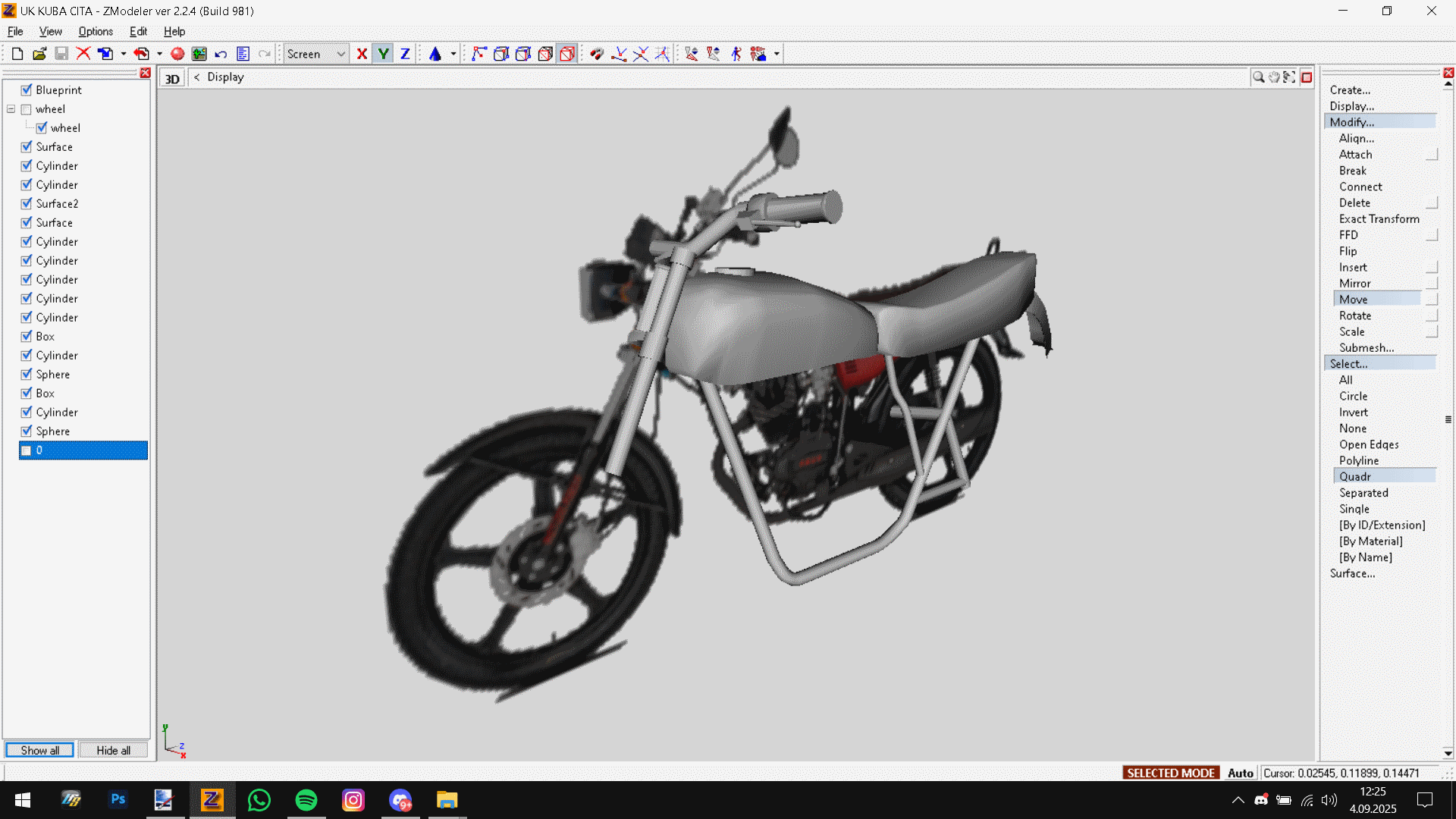Click the Hide all button
This screenshot has width=1456, height=819.
point(113,750)
